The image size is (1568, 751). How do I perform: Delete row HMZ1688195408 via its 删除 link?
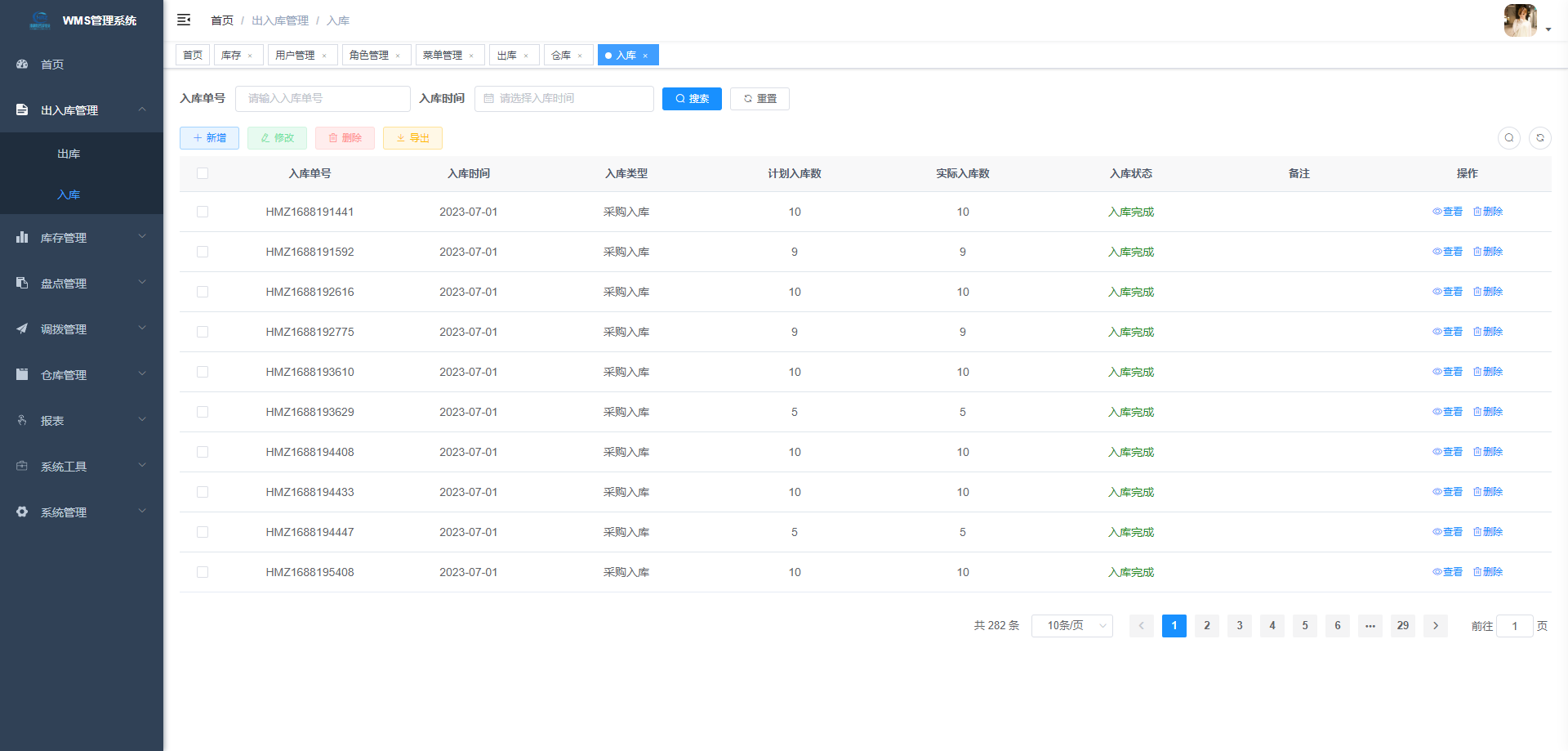1488,572
